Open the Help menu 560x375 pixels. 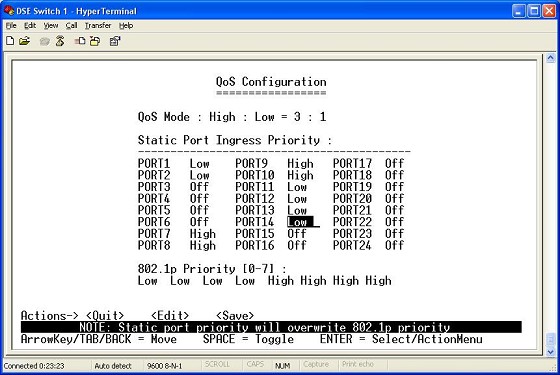(x=126, y=26)
